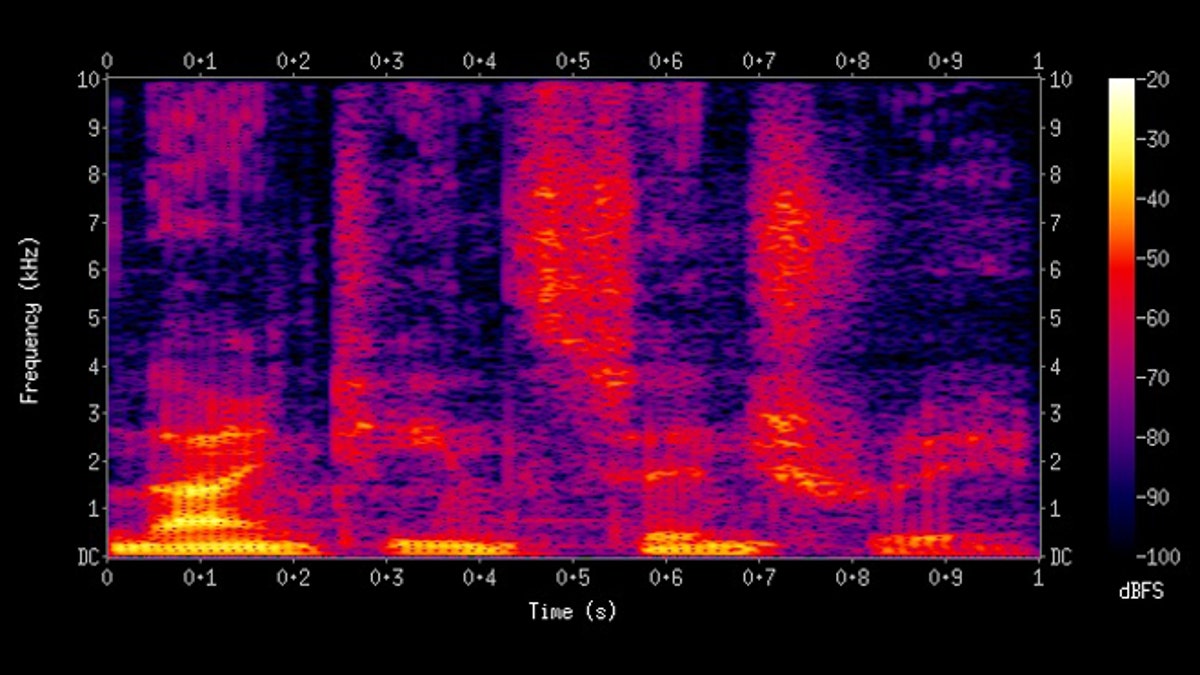Click the "Frequency (kHz)" axis label
This screenshot has width=1200, height=675.
click(30, 320)
